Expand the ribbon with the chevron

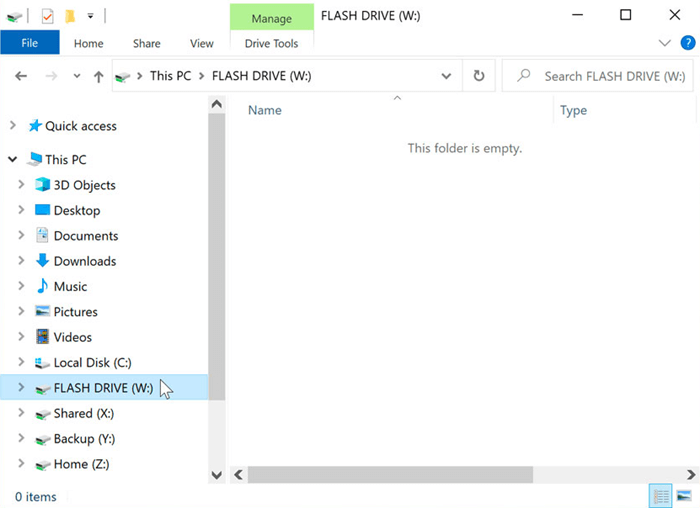665,43
